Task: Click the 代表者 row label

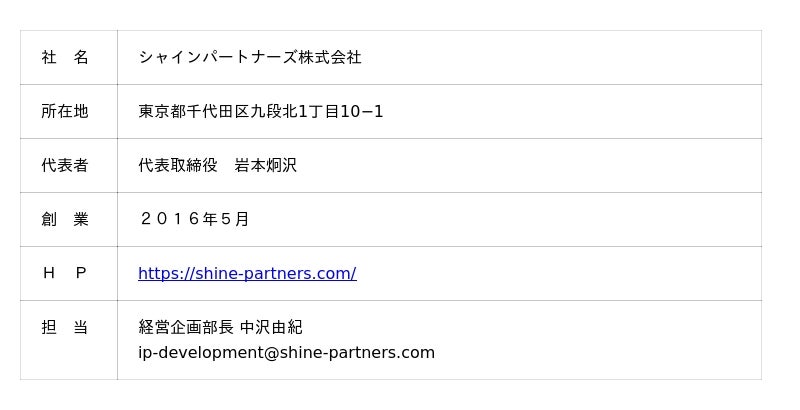Action: click(65, 166)
